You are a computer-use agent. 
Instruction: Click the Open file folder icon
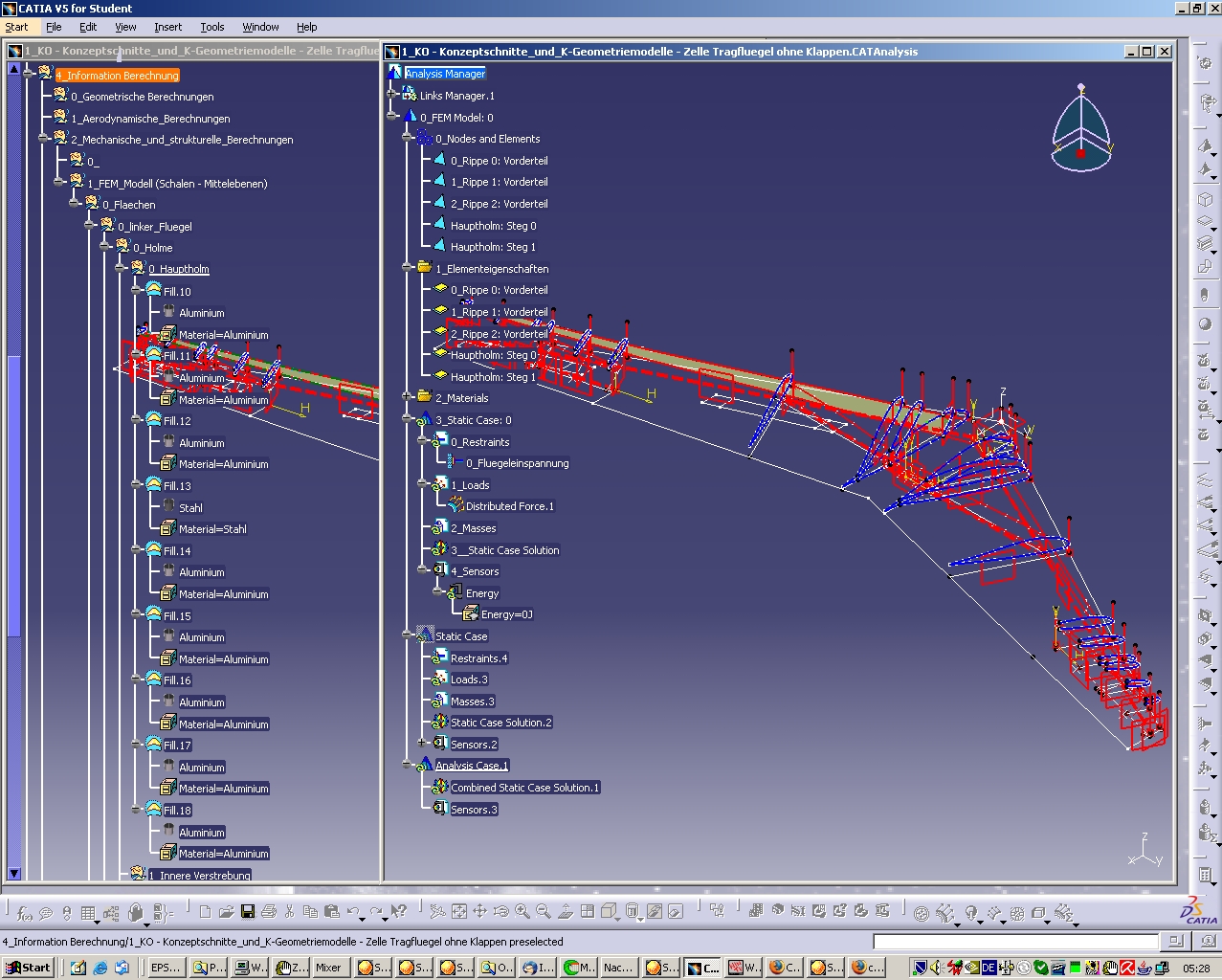[226, 912]
